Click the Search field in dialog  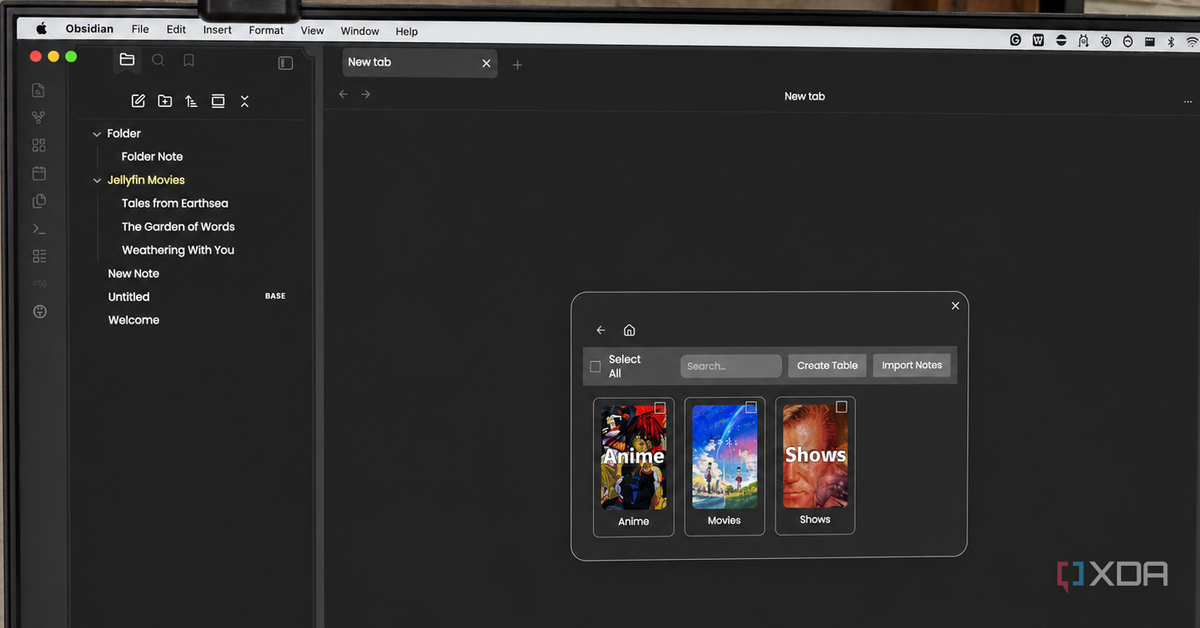(x=731, y=366)
